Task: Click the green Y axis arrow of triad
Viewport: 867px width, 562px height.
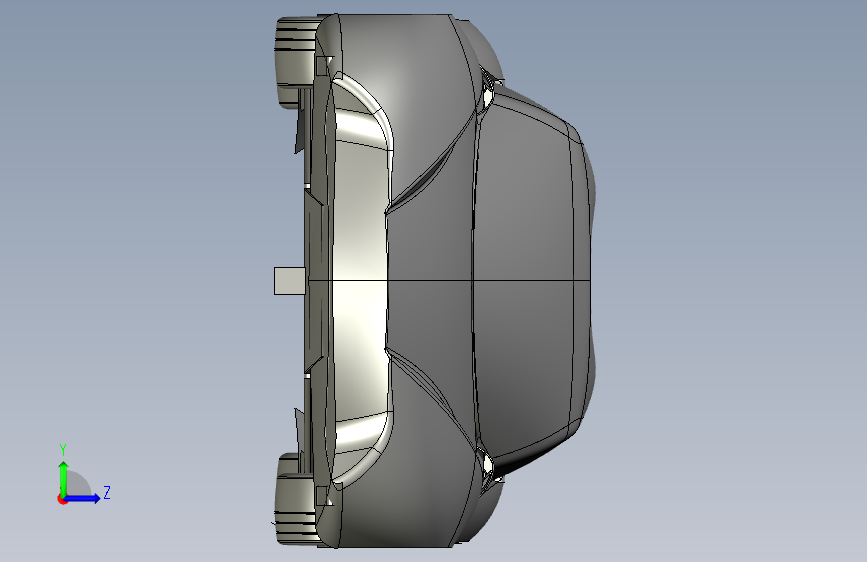Action: tap(64, 478)
